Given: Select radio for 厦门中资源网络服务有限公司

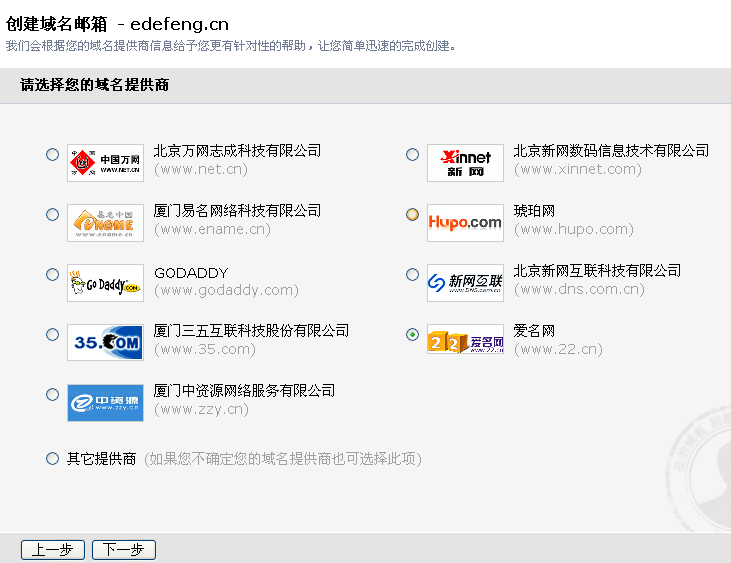Looking at the screenshot, I should click(52, 394).
